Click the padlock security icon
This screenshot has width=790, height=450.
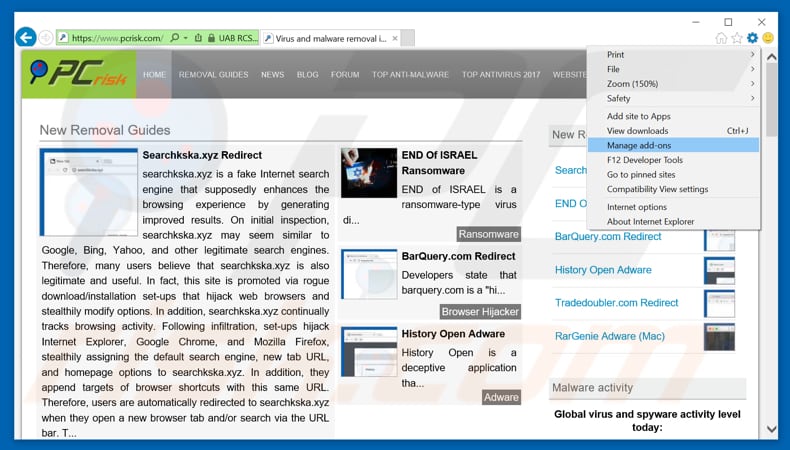point(211,38)
